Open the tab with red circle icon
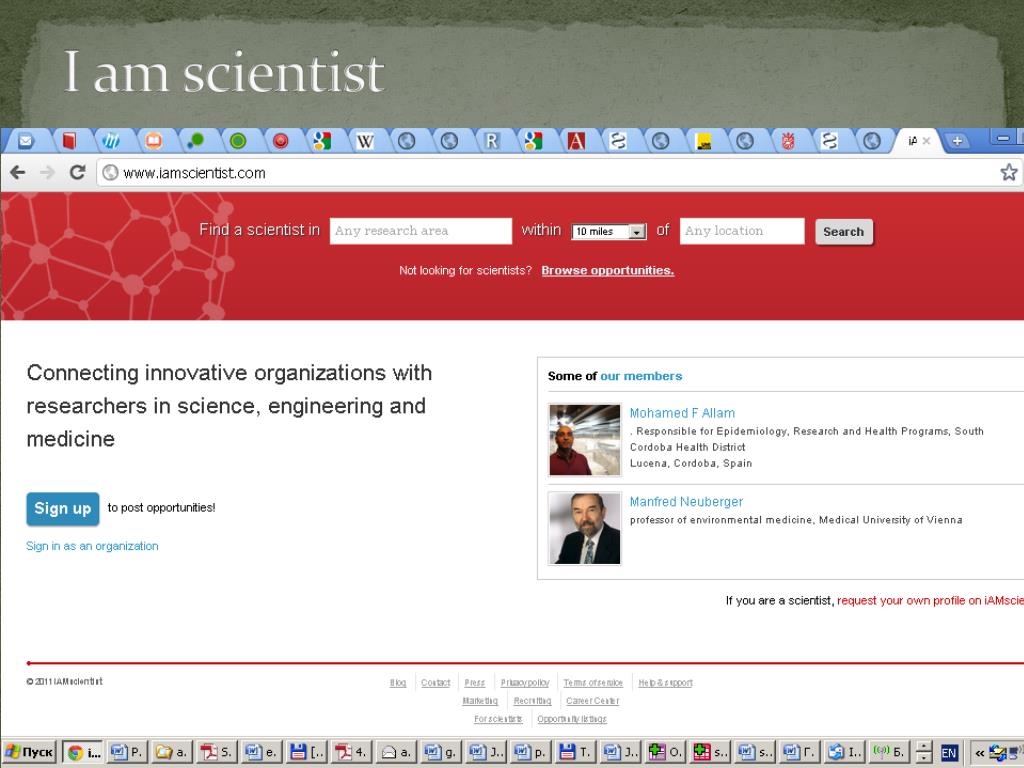 (280, 140)
